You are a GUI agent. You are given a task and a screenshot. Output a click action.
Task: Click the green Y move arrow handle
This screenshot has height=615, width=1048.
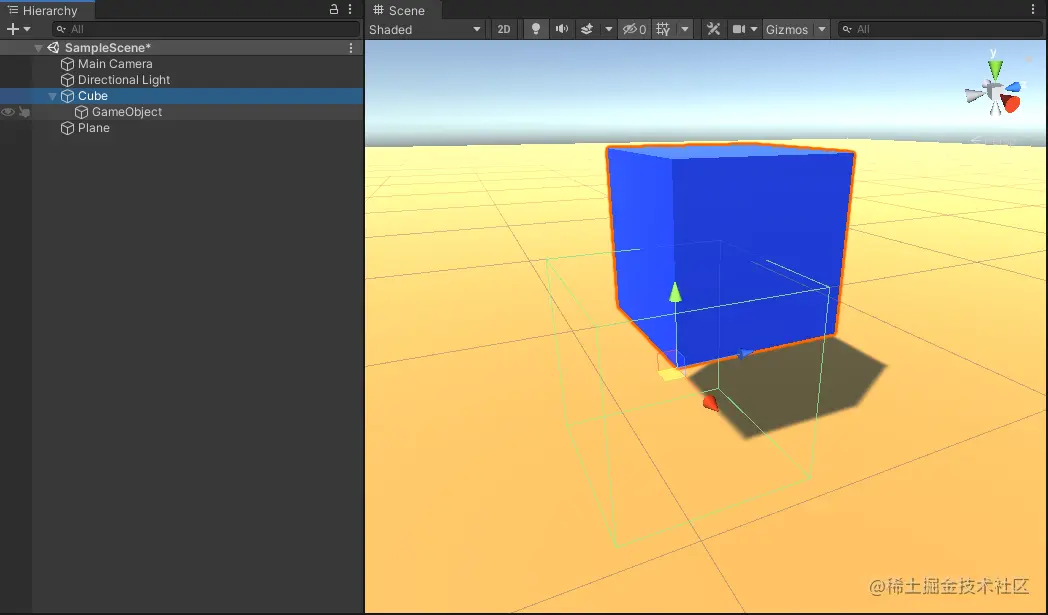pyautogui.click(x=675, y=292)
